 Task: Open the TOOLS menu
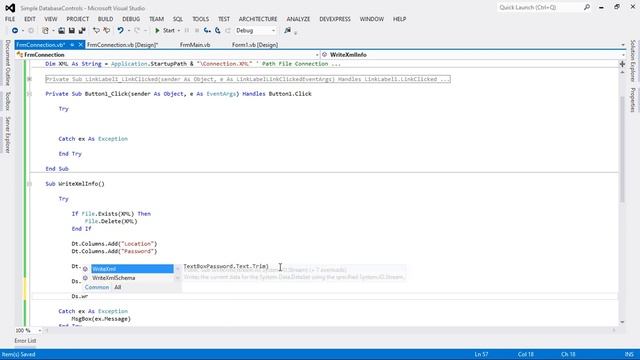(x=200, y=19)
